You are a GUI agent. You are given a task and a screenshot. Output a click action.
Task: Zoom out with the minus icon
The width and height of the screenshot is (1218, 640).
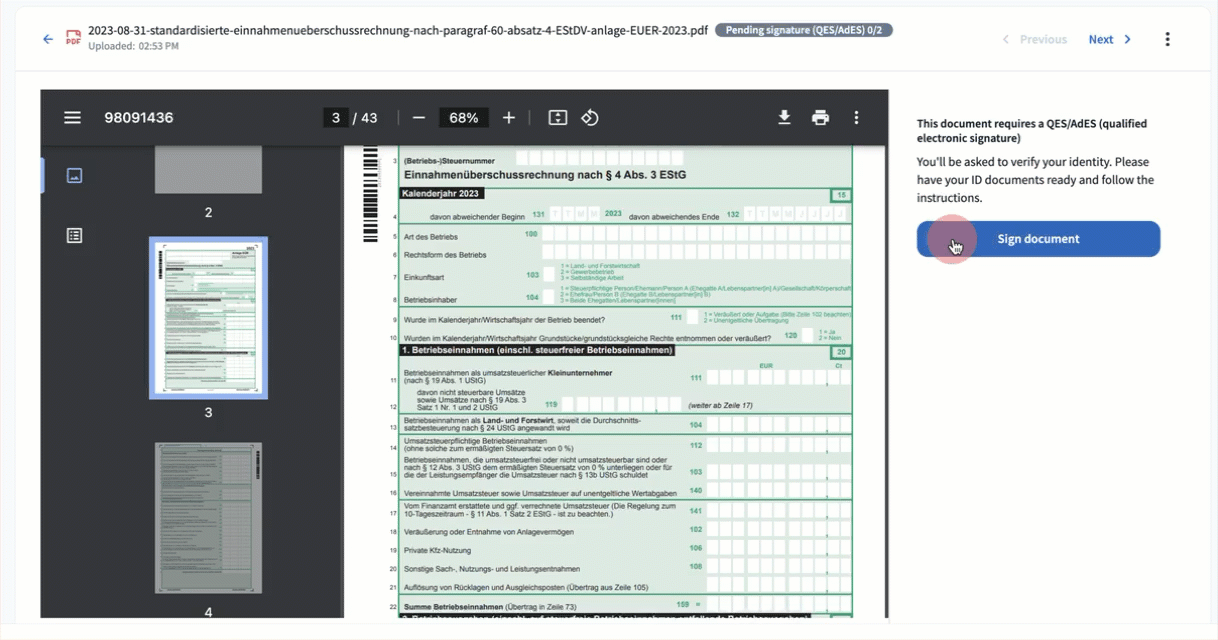419,117
